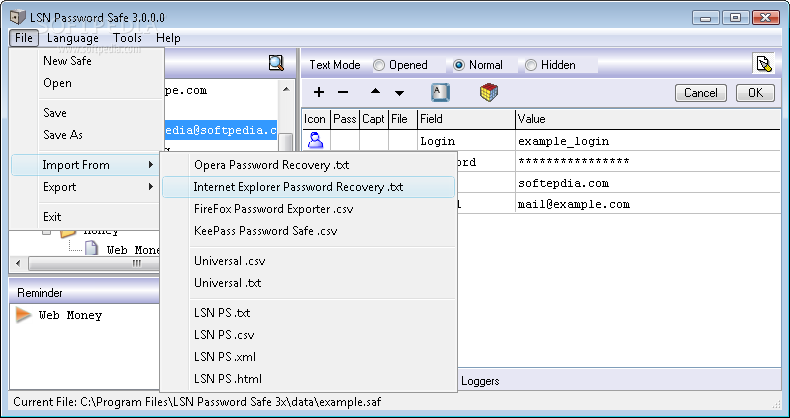Click the mail@example.com value cell
Screen dimensions: 790x418
[647, 204]
